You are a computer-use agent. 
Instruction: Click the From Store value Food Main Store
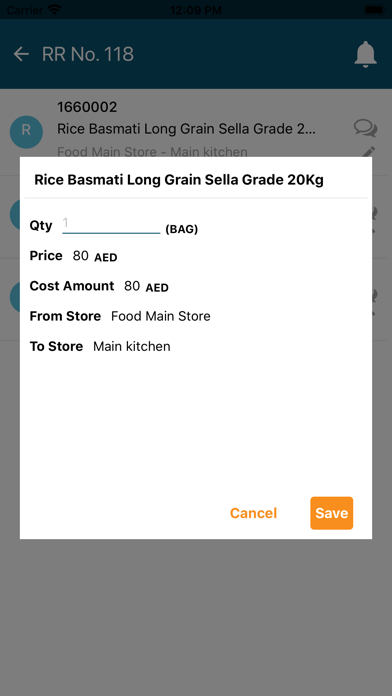161,316
